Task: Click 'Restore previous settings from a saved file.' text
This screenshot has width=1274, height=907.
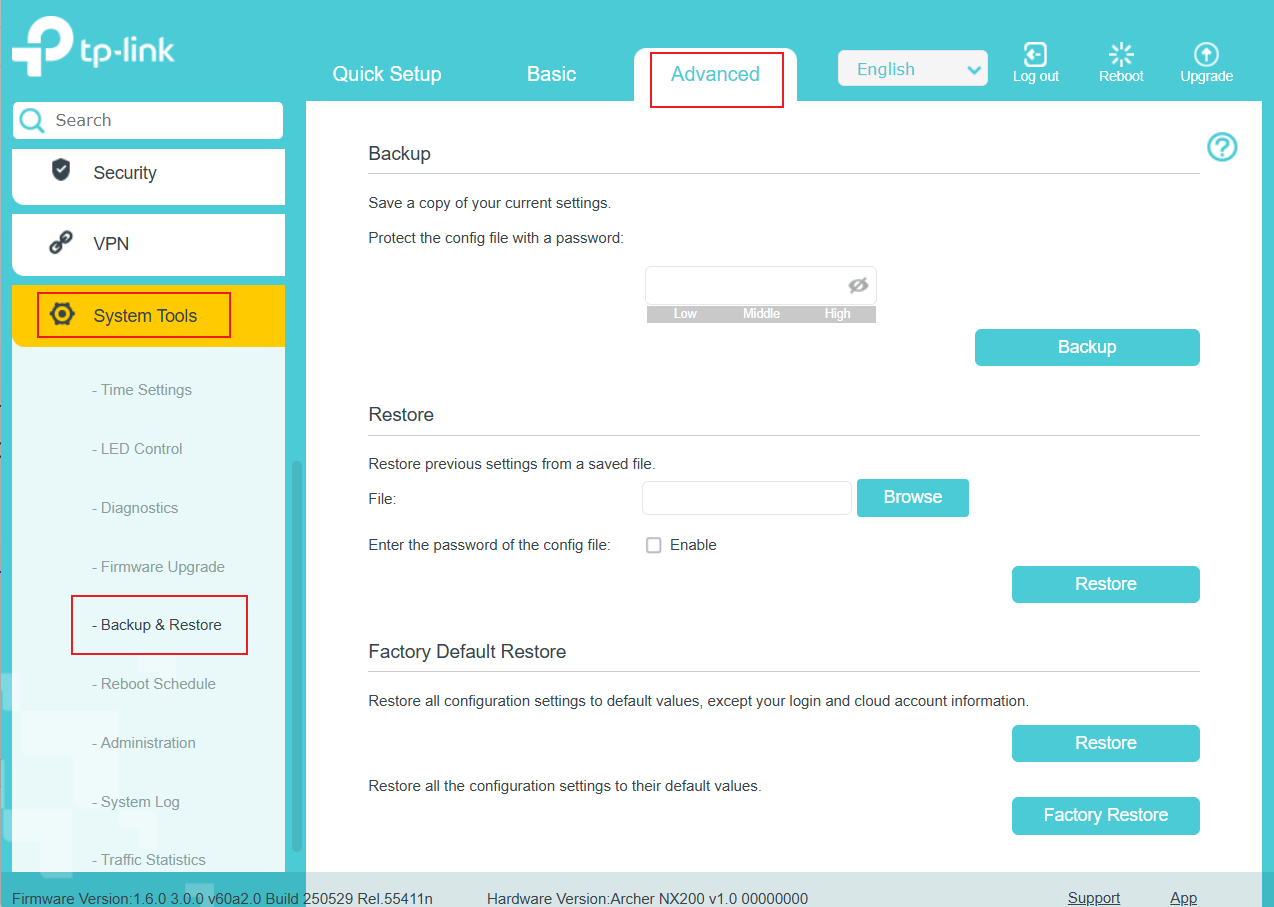Action: [x=512, y=464]
